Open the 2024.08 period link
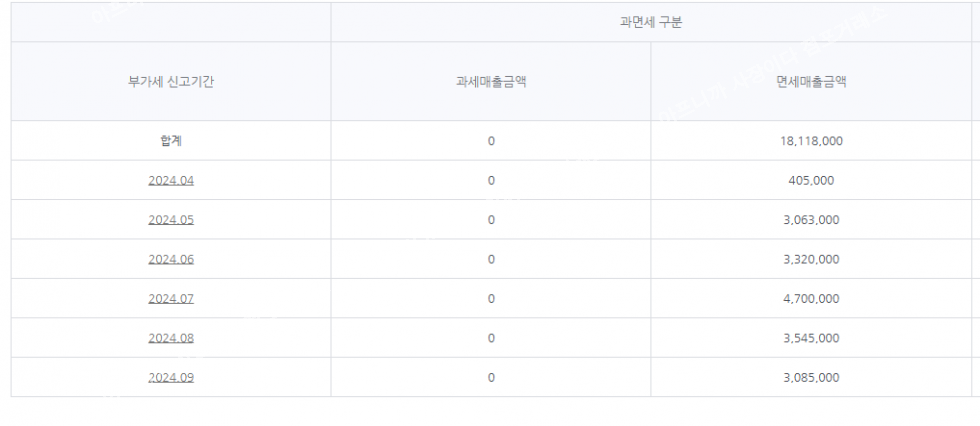 point(170,338)
